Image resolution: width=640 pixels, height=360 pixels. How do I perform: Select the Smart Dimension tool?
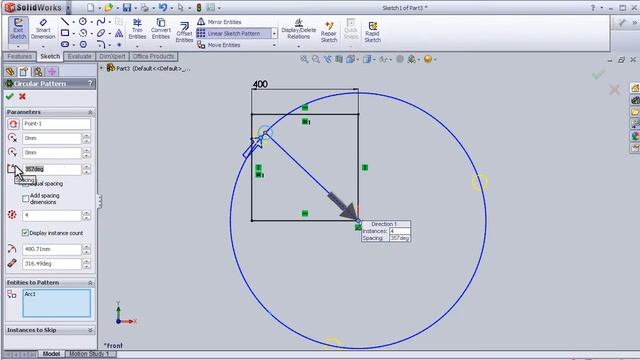pos(43,29)
